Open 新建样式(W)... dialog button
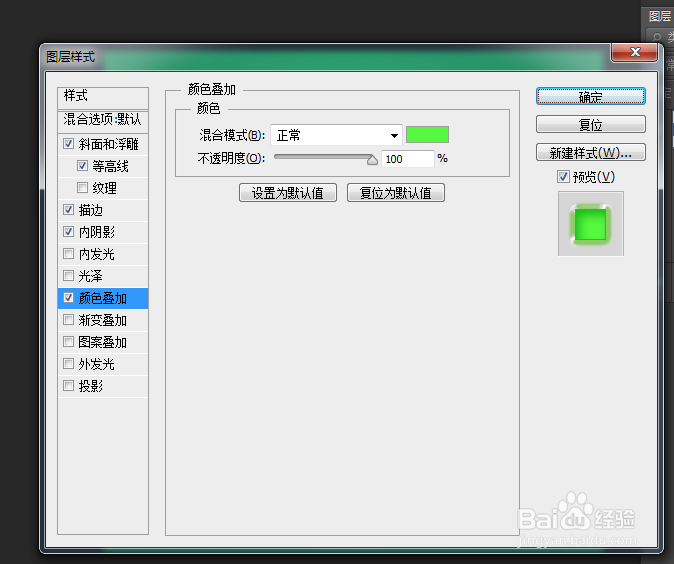 click(x=591, y=153)
